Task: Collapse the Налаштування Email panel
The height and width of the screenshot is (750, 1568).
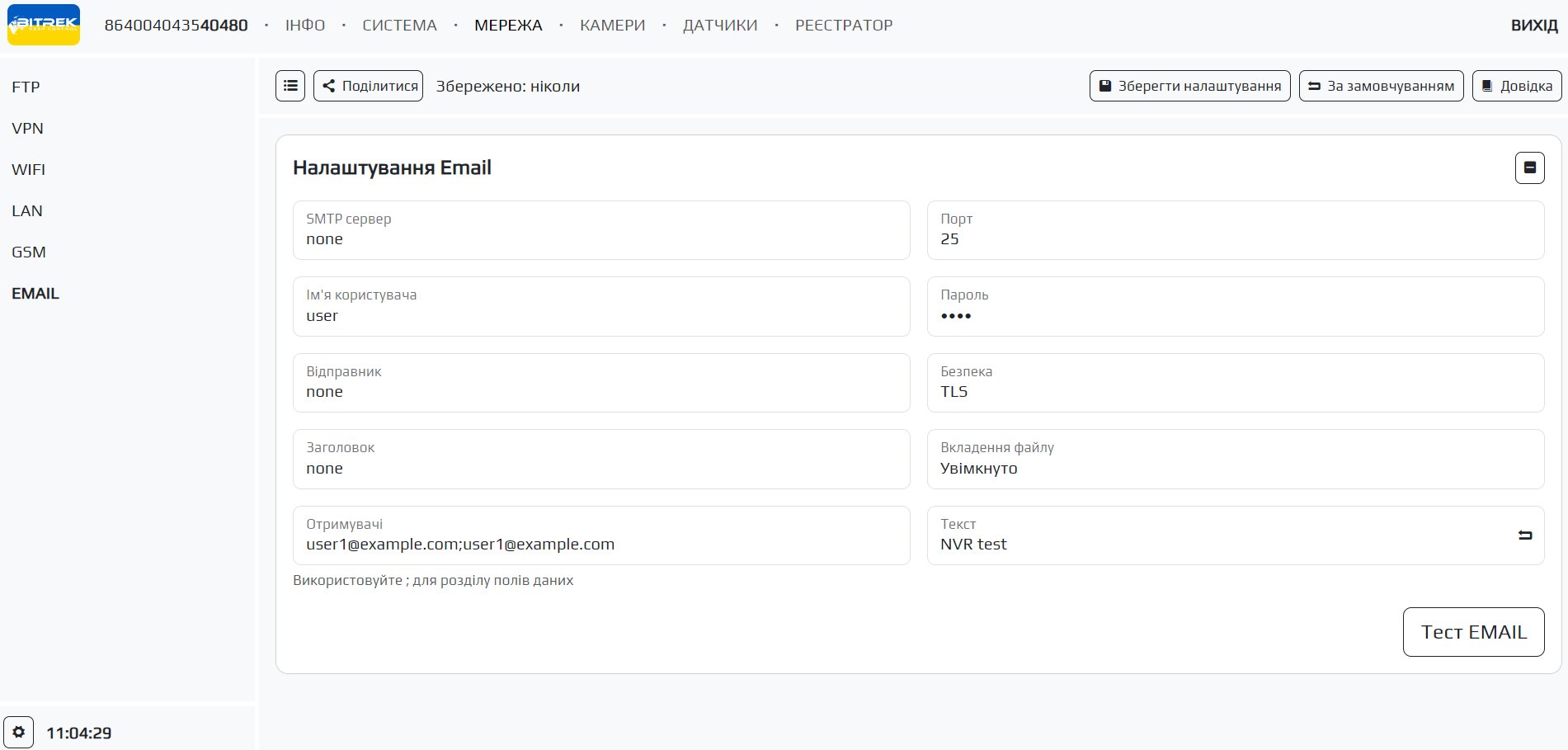Action: pyautogui.click(x=1529, y=167)
